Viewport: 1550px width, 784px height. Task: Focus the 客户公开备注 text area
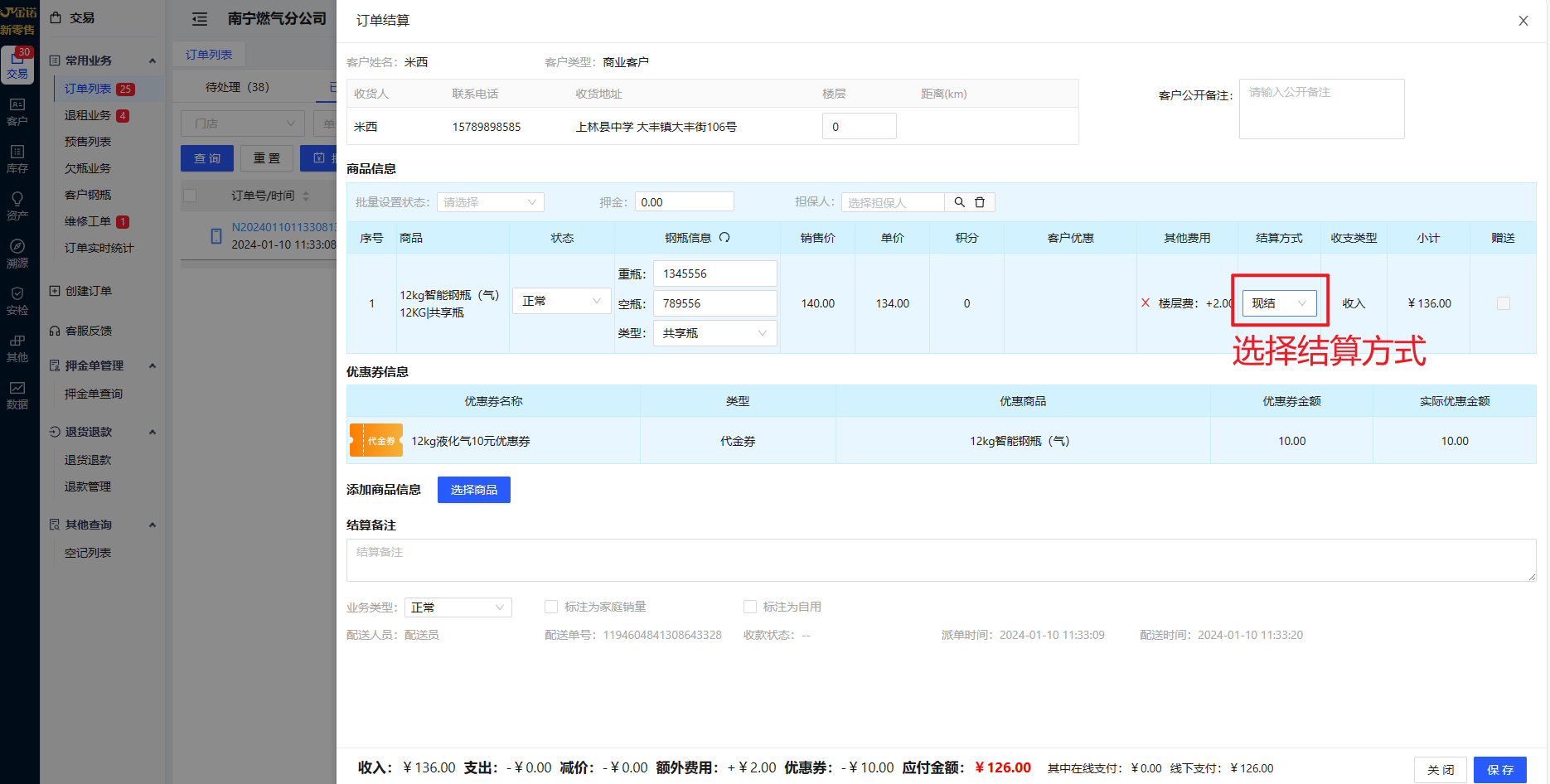[1322, 109]
